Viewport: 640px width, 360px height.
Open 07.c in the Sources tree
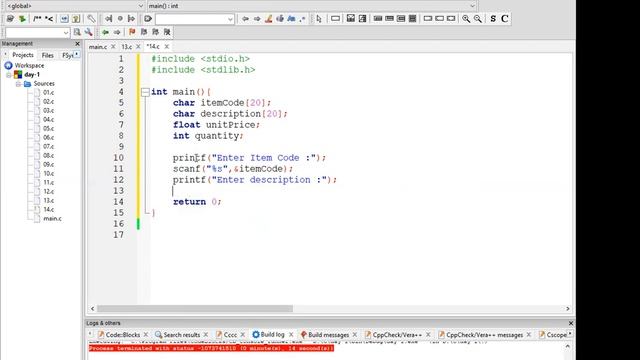click(x=48, y=147)
